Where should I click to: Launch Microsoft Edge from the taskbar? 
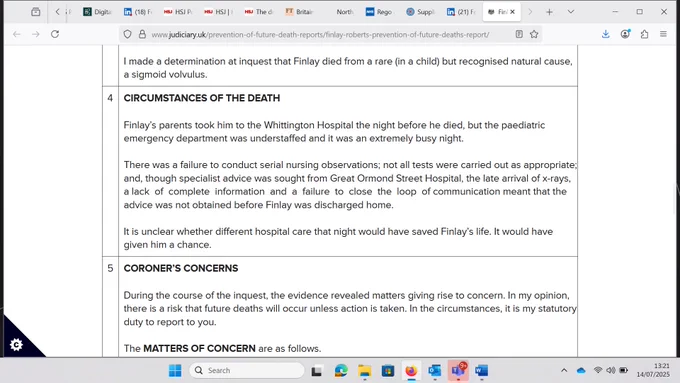tap(341, 371)
